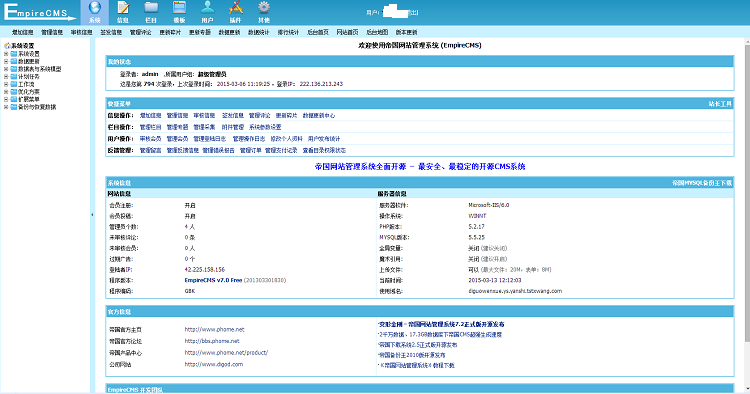The height and width of the screenshot is (394, 750).
Task: Select 审核信息 in the top submenu
Action: [81, 33]
